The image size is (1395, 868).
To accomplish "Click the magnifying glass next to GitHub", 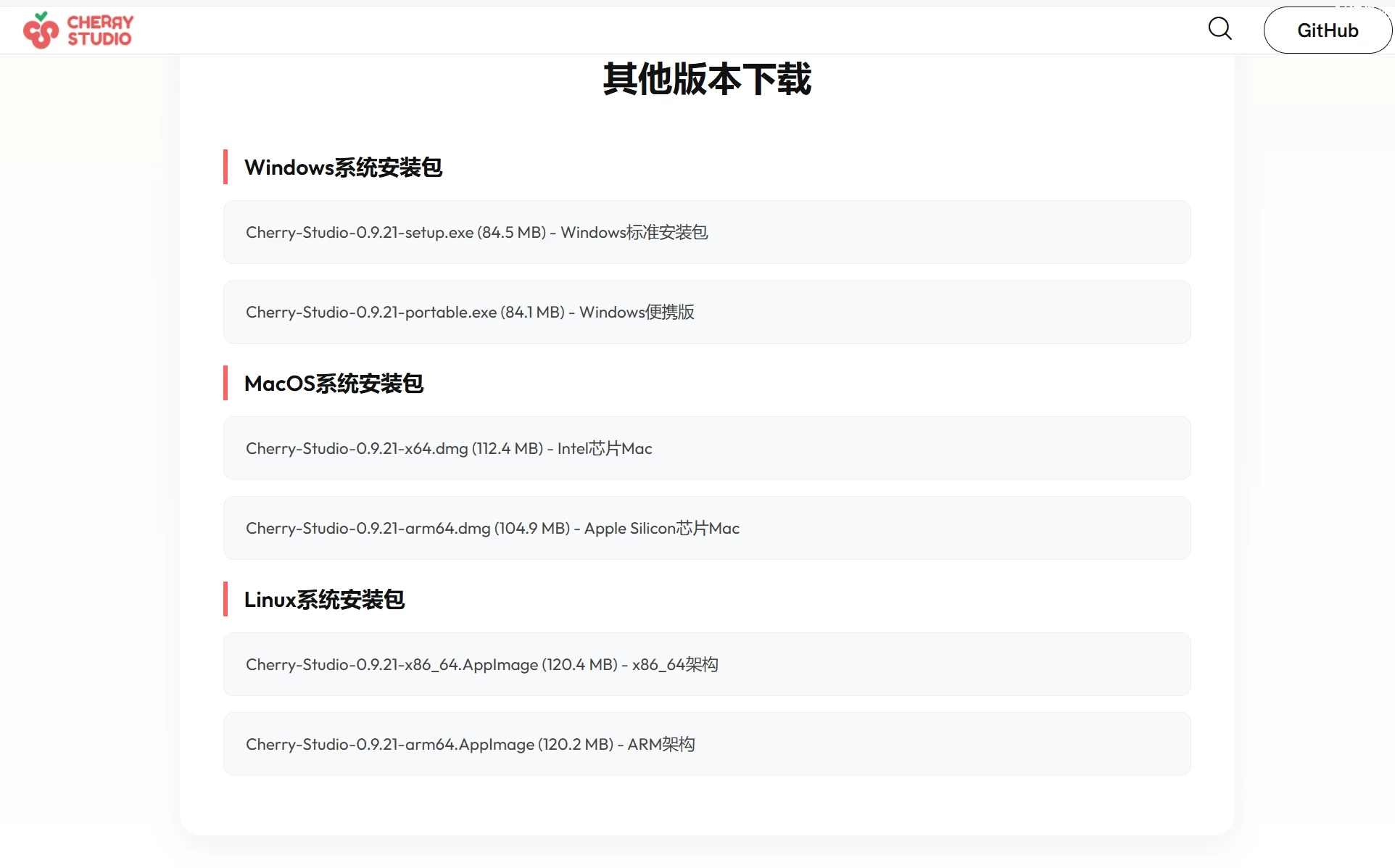I will [1220, 29].
